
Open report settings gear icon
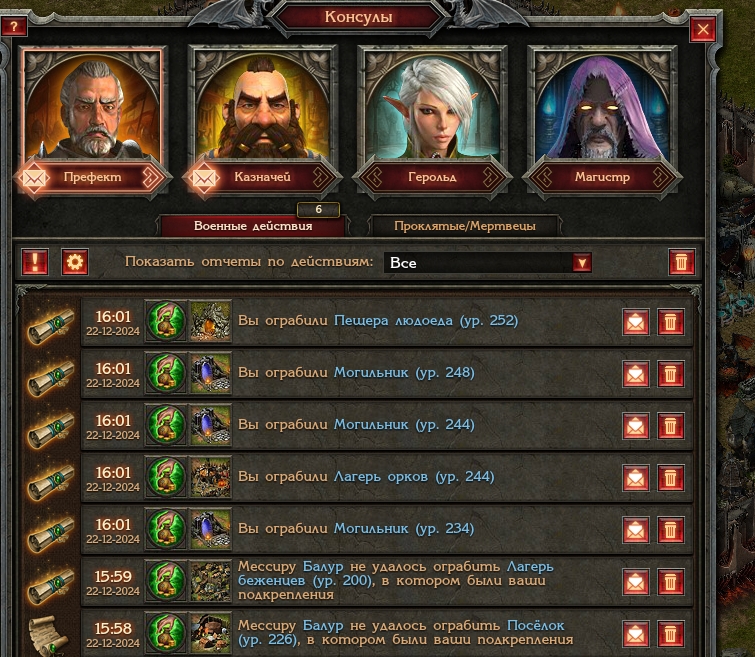[x=75, y=262]
